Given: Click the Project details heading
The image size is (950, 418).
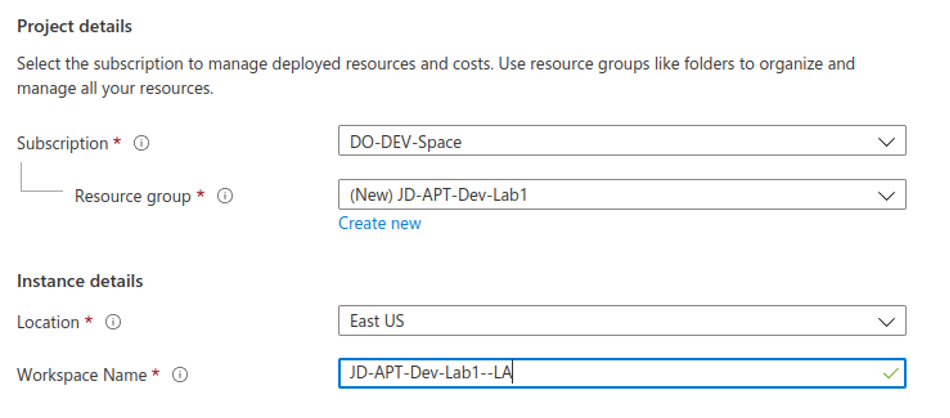Looking at the screenshot, I should pos(74,26).
